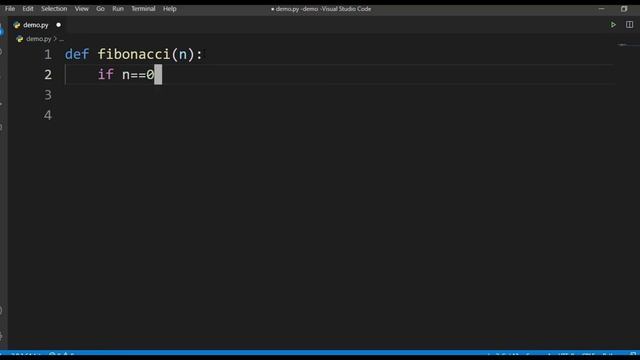The width and height of the screenshot is (640, 360).
Task: Open the Edit menu
Action: [x=28, y=9]
